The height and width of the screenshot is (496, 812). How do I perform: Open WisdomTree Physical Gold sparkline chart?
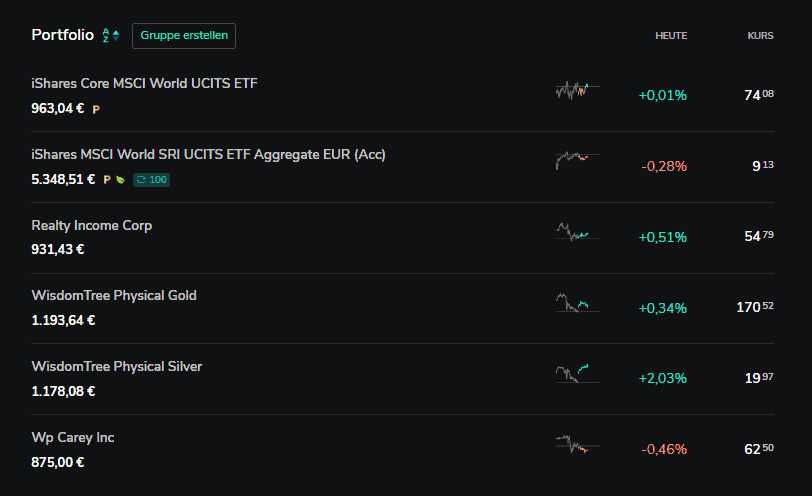pos(577,302)
